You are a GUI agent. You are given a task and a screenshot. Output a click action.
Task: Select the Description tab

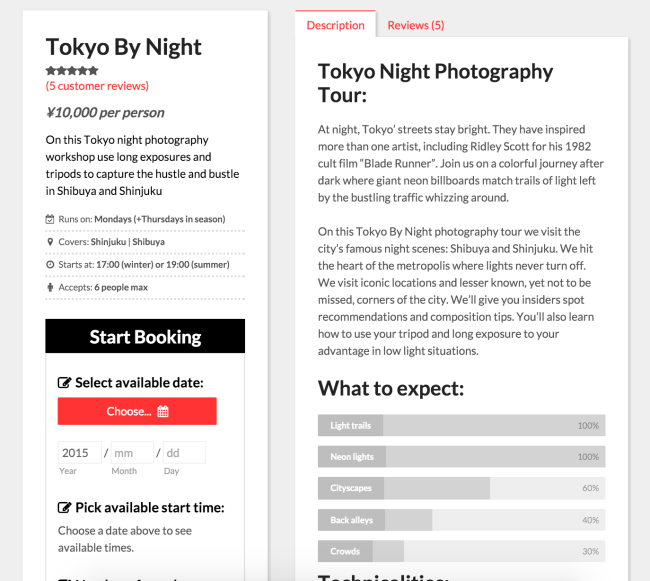[x=335, y=24]
